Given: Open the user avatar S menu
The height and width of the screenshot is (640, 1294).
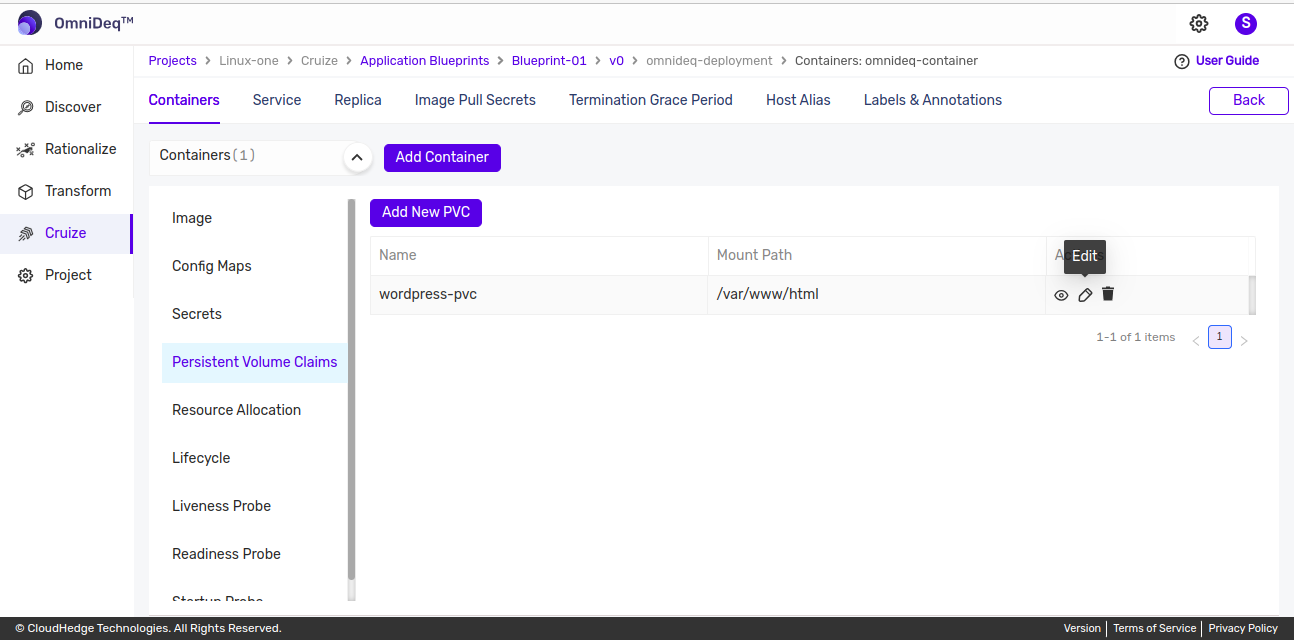Looking at the screenshot, I should coord(1245,23).
